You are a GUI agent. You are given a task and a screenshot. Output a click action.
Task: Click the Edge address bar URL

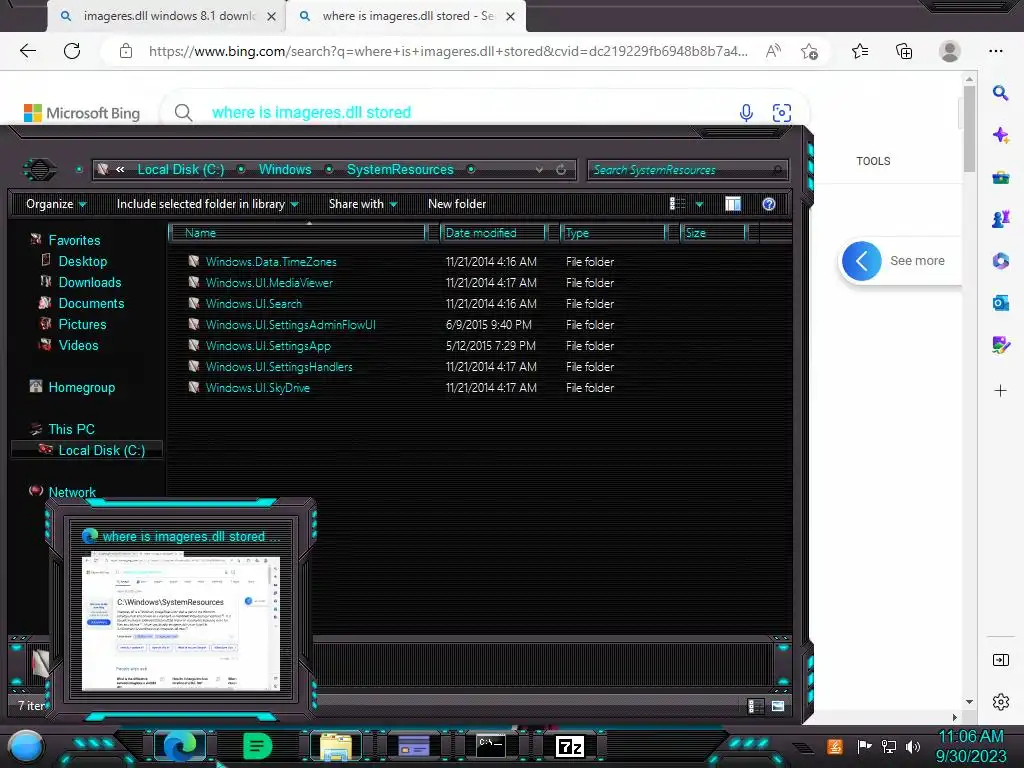(448, 51)
